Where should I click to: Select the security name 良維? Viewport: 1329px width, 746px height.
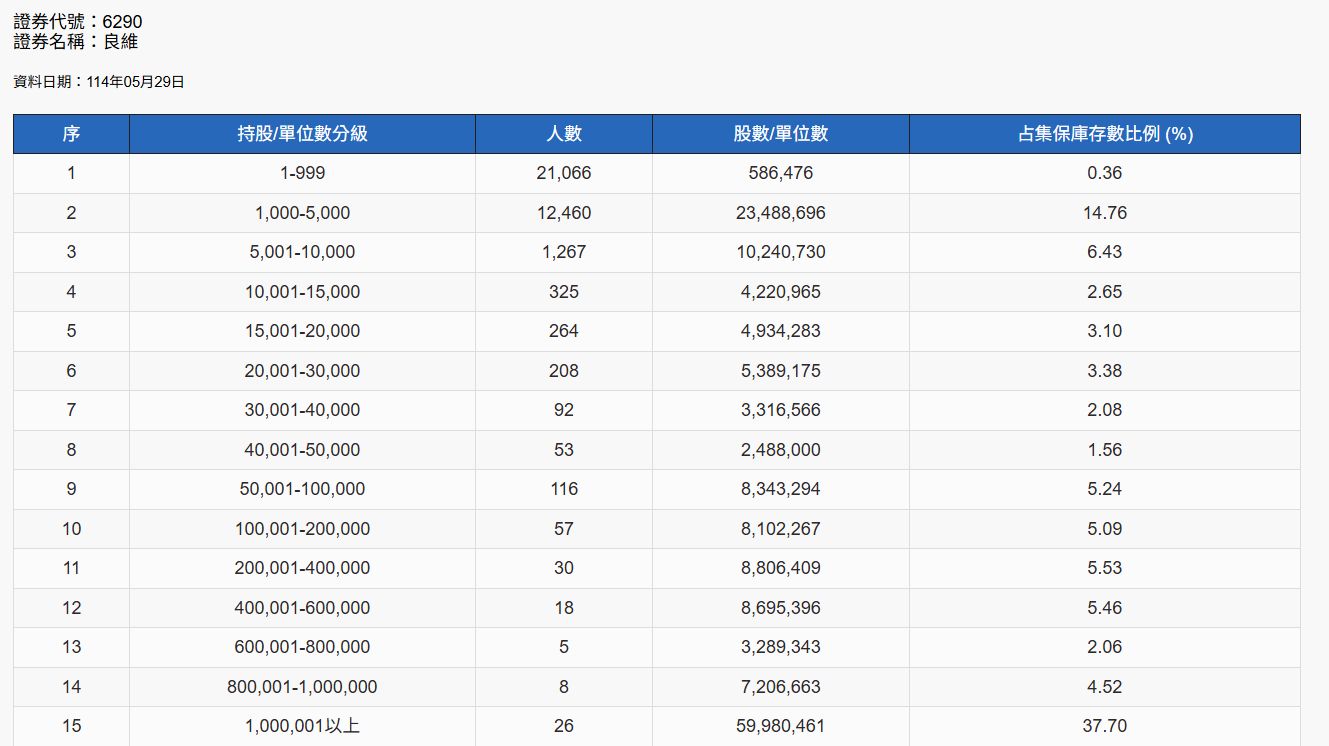121,42
